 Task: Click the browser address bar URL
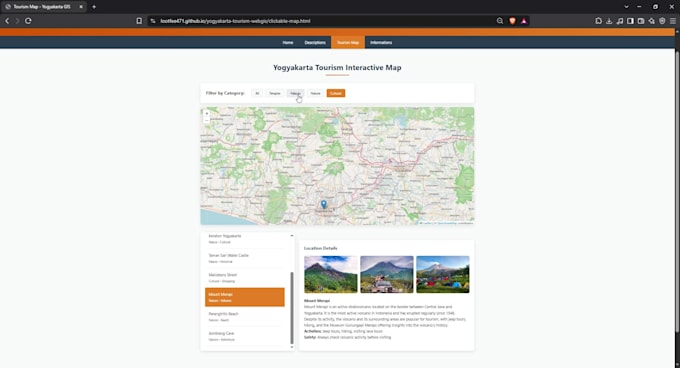pyautogui.click(x=235, y=21)
